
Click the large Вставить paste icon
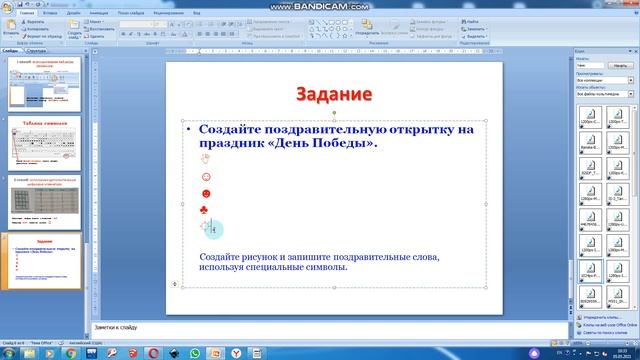point(10,25)
